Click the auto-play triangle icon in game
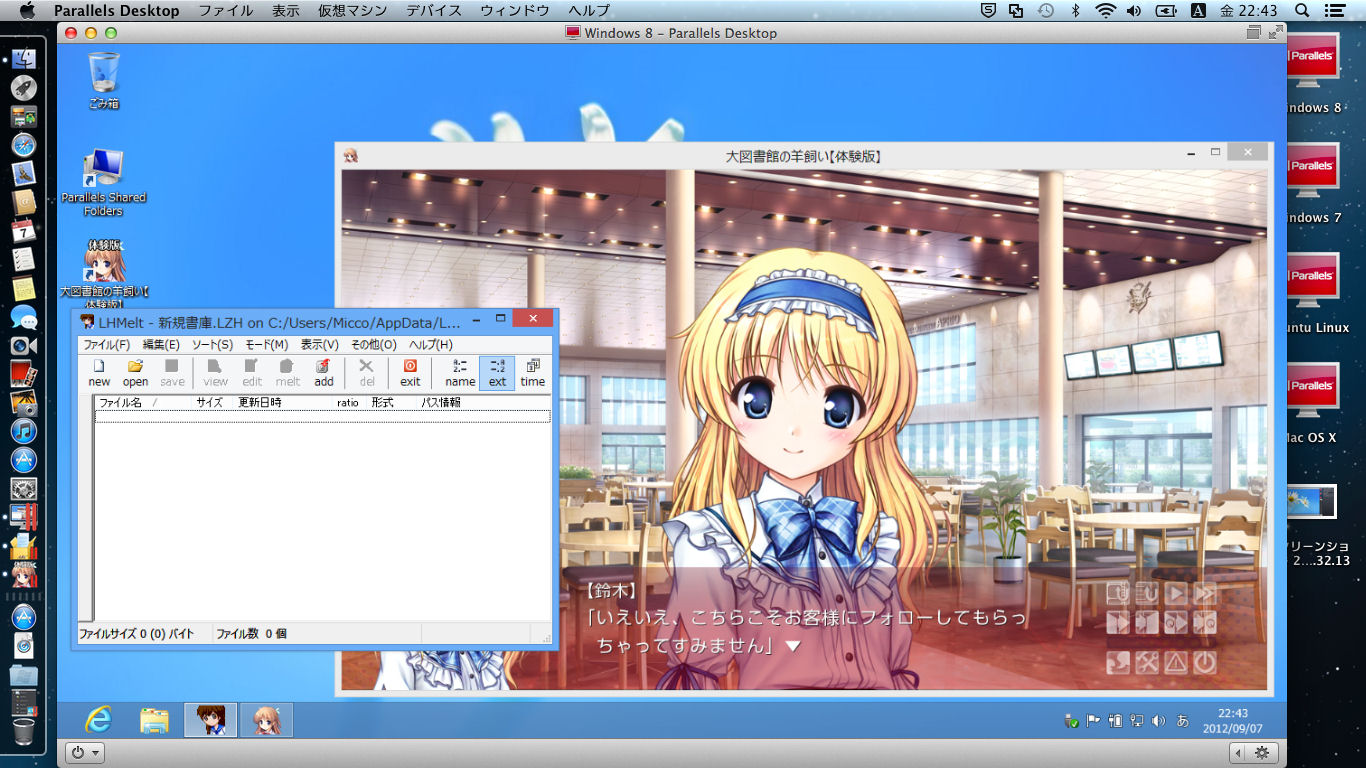Screen dimensions: 1366x768 pyautogui.click(x=1176, y=593)
